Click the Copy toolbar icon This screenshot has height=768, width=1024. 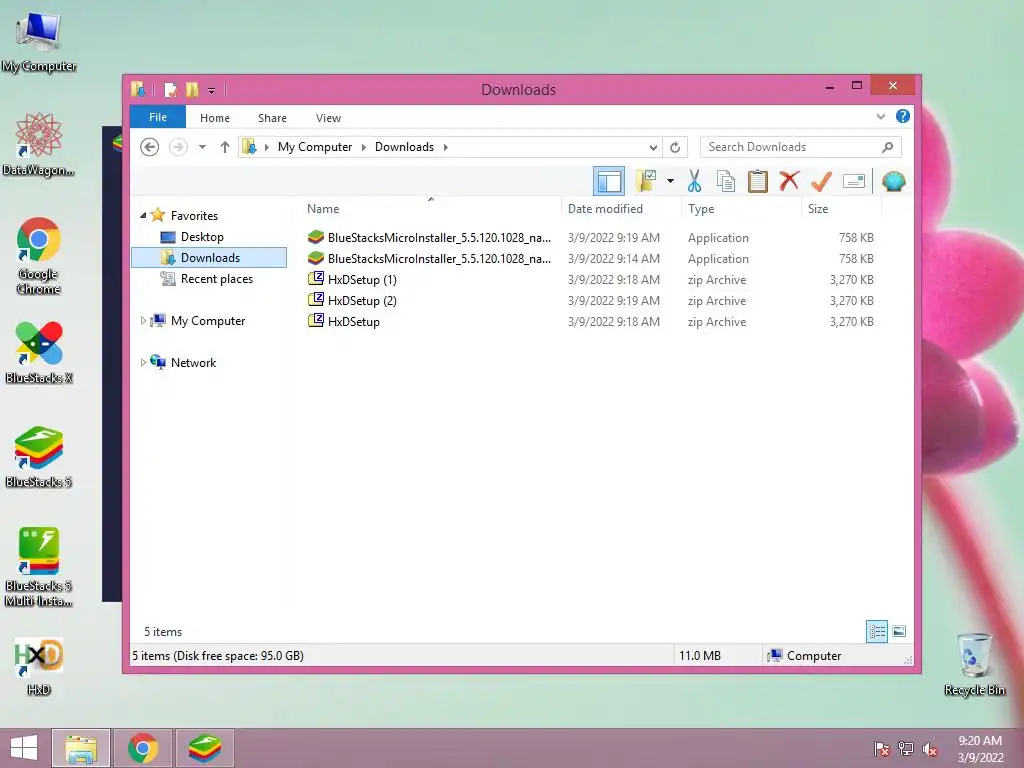[726, 181]
